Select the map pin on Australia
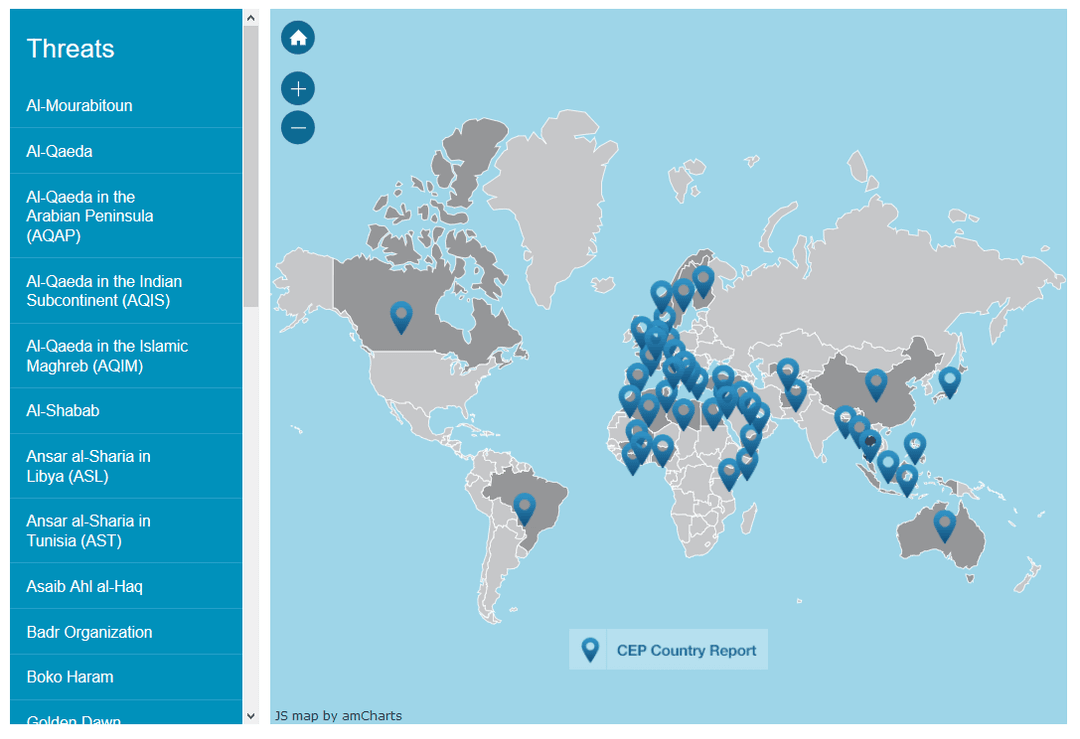Viewport: 1080px width, 739px height. coord(944,523)
